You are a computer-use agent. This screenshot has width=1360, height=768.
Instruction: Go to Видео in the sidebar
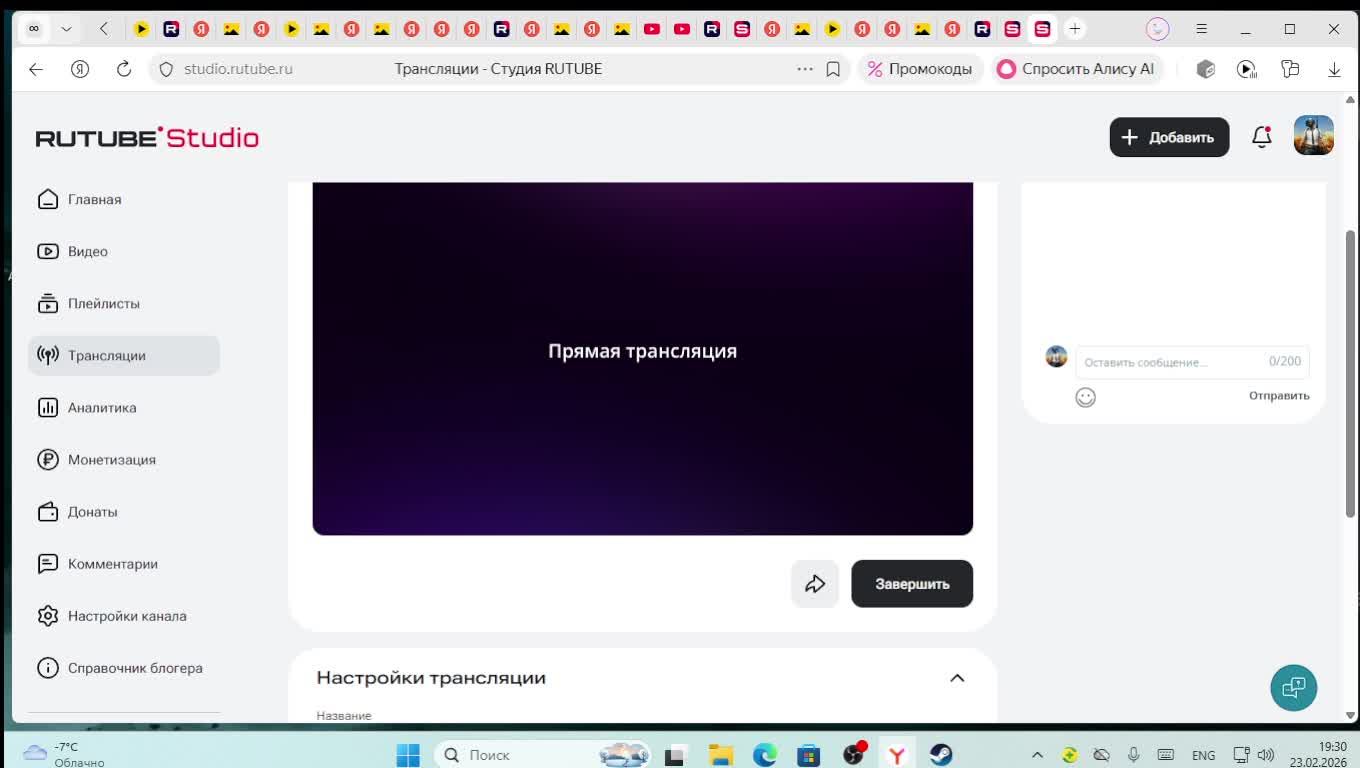click(x=124, y=251)
